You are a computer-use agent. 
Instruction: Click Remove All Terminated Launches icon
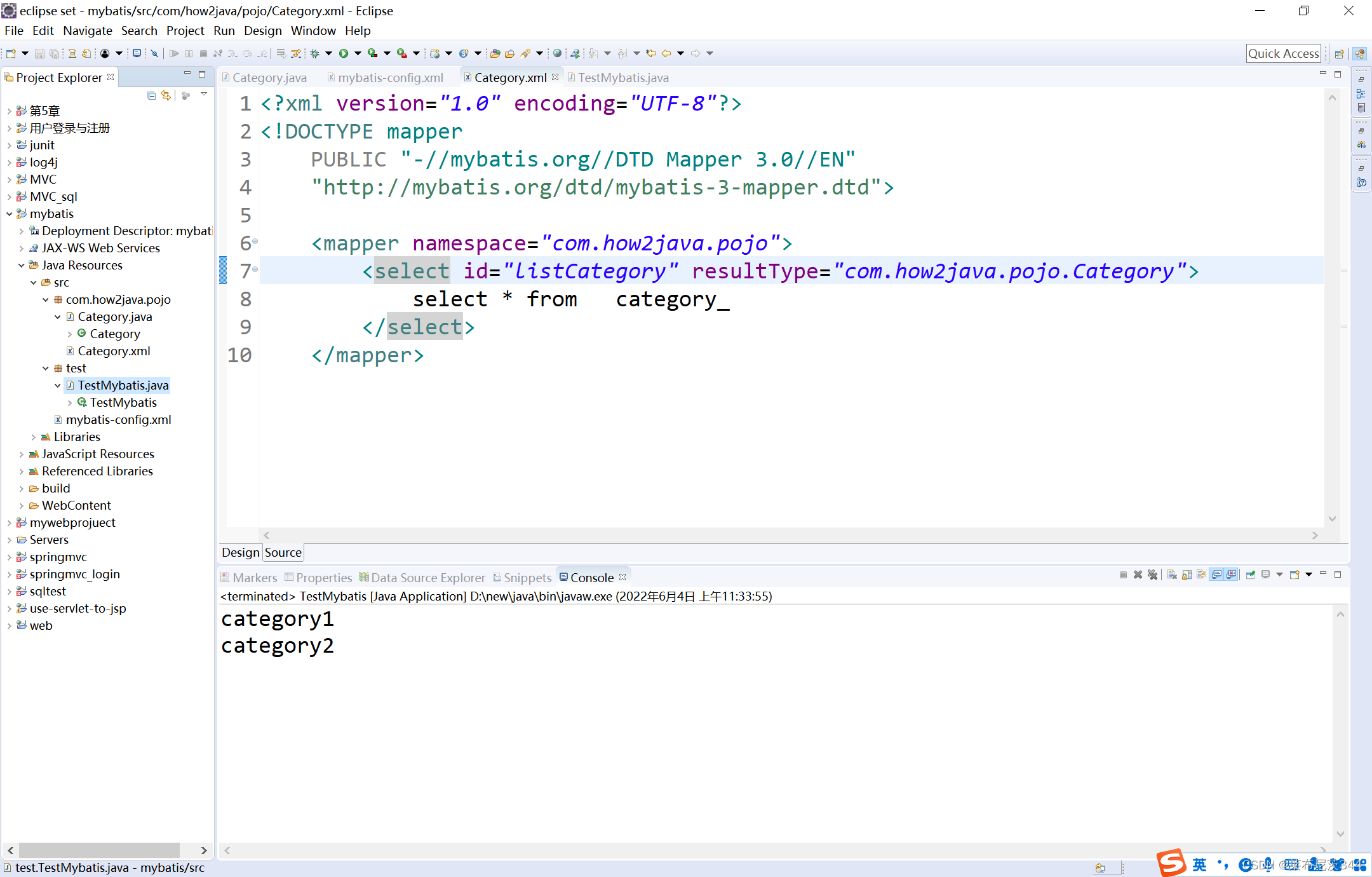pos(1152,574)
